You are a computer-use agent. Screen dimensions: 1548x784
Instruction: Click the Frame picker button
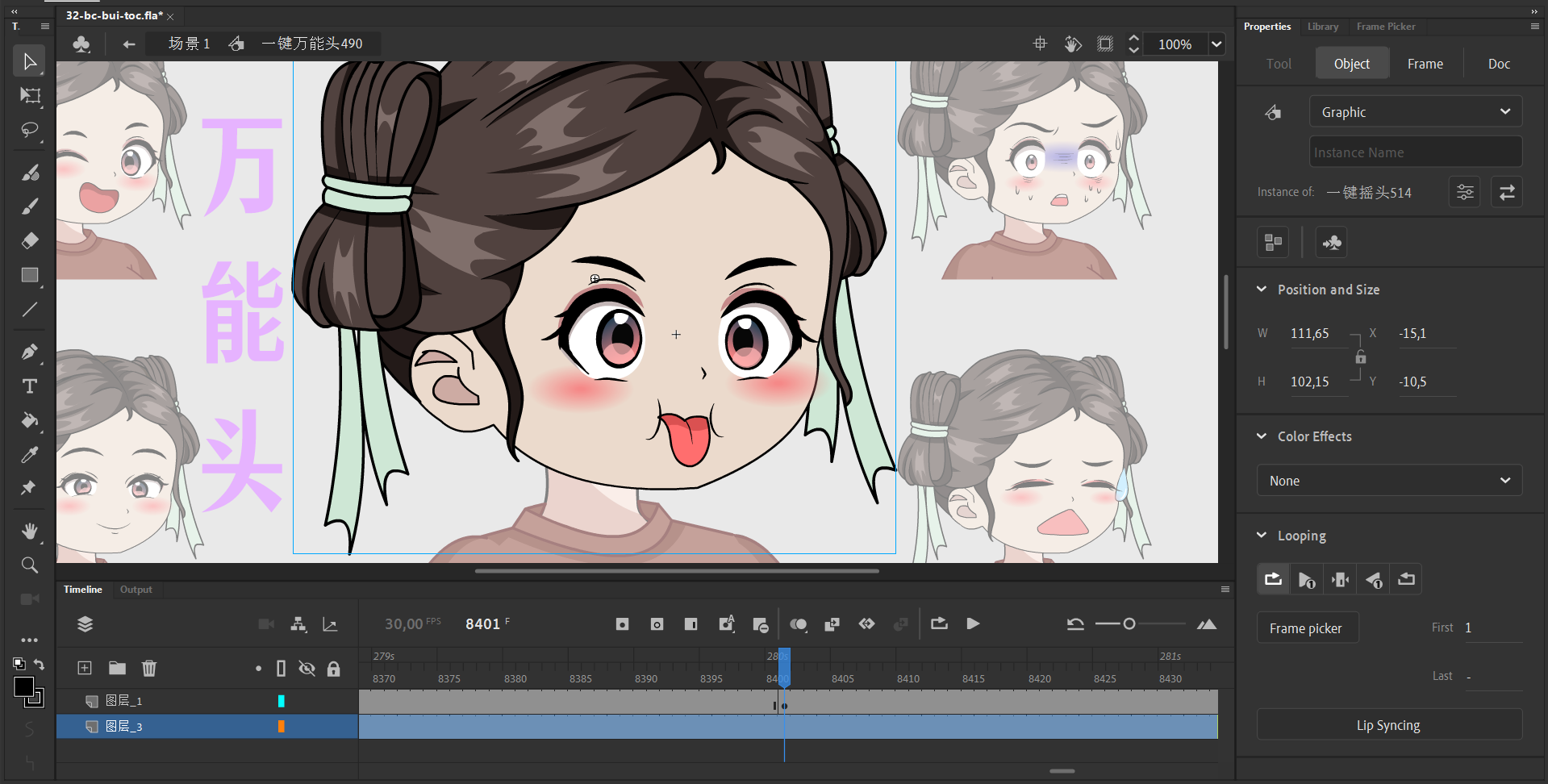tap(1307, 628)
